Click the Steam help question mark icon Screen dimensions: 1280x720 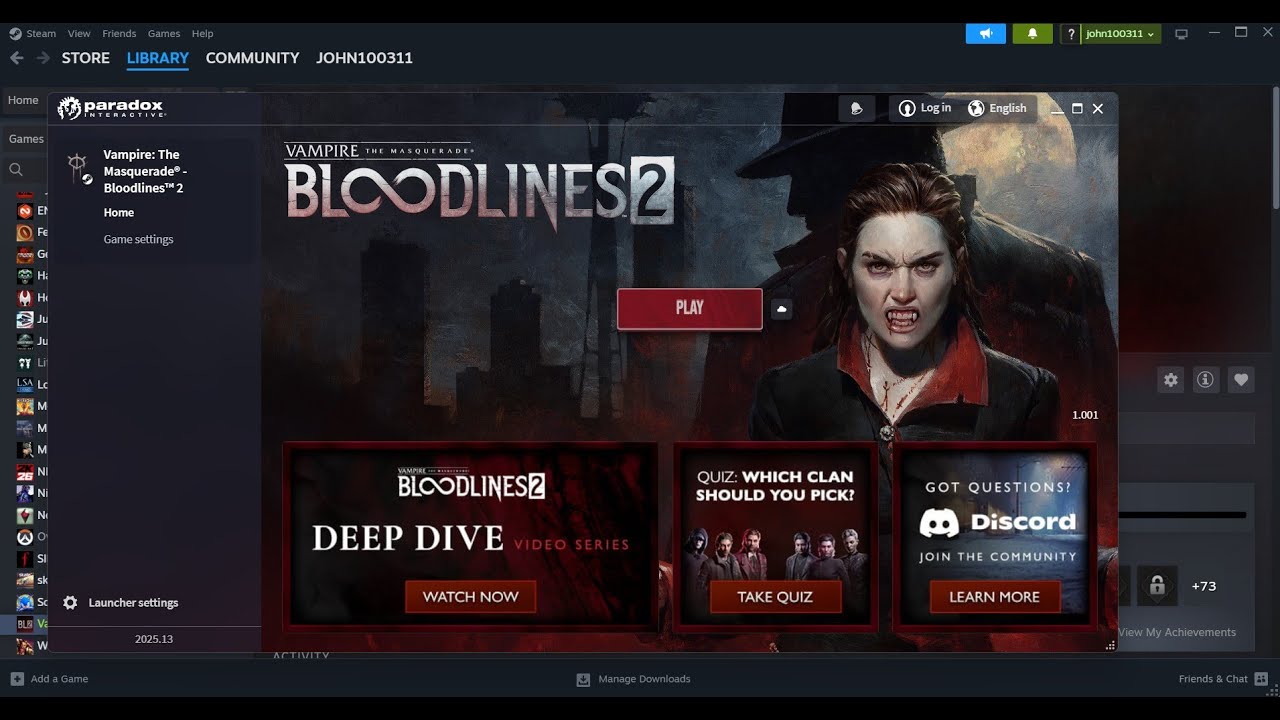(1071, 34)
